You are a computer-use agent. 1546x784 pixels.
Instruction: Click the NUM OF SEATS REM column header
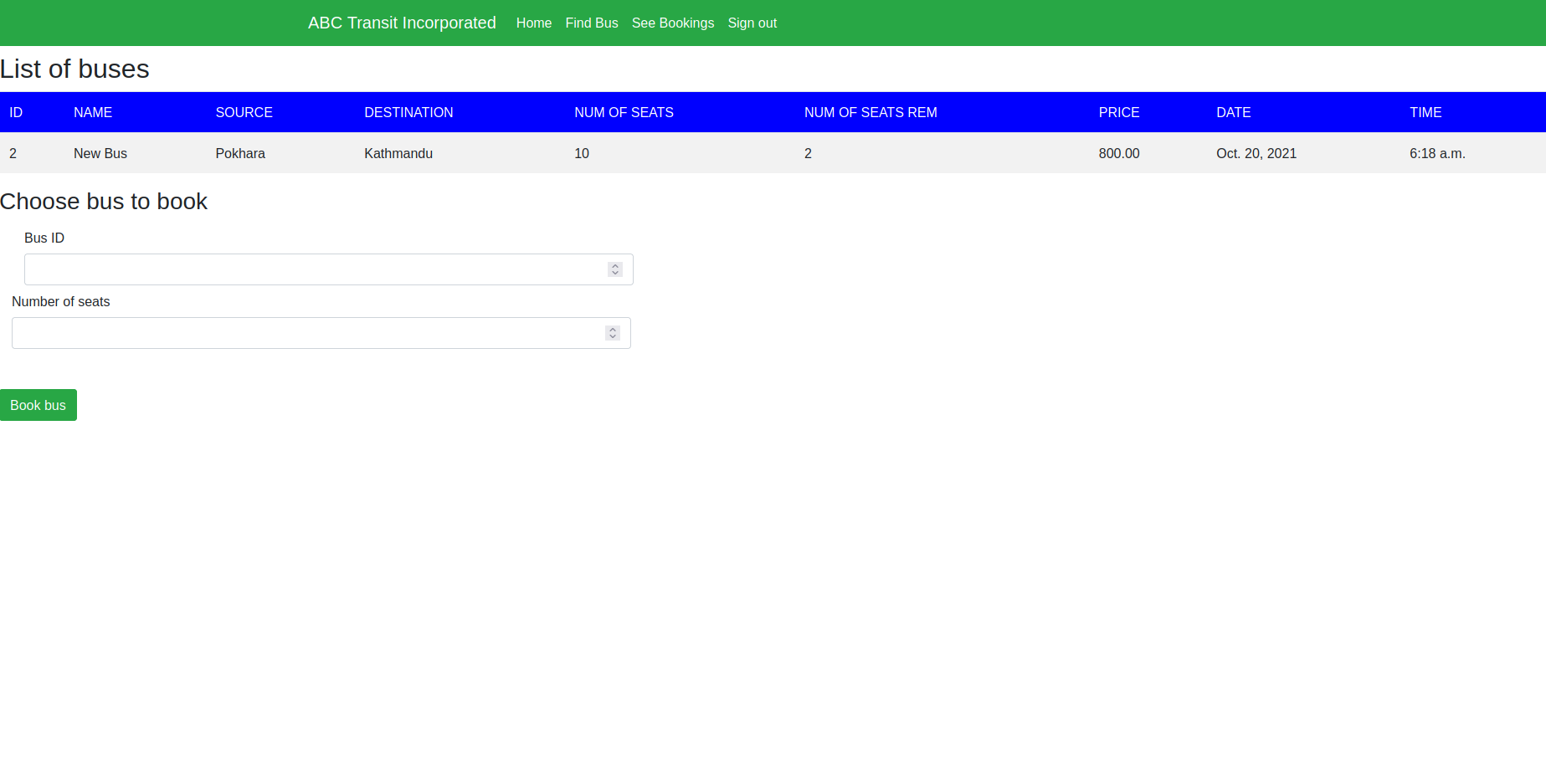coord(871,111)
